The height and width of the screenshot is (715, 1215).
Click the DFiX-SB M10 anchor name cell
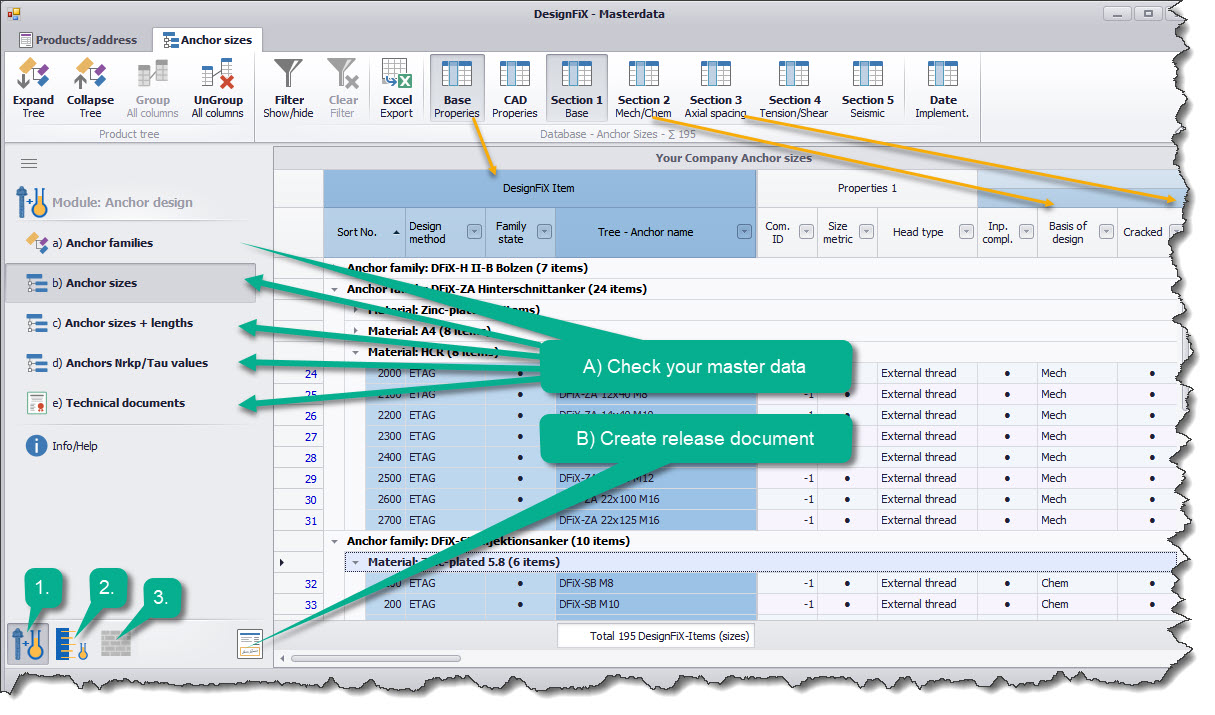coord(655,604)
